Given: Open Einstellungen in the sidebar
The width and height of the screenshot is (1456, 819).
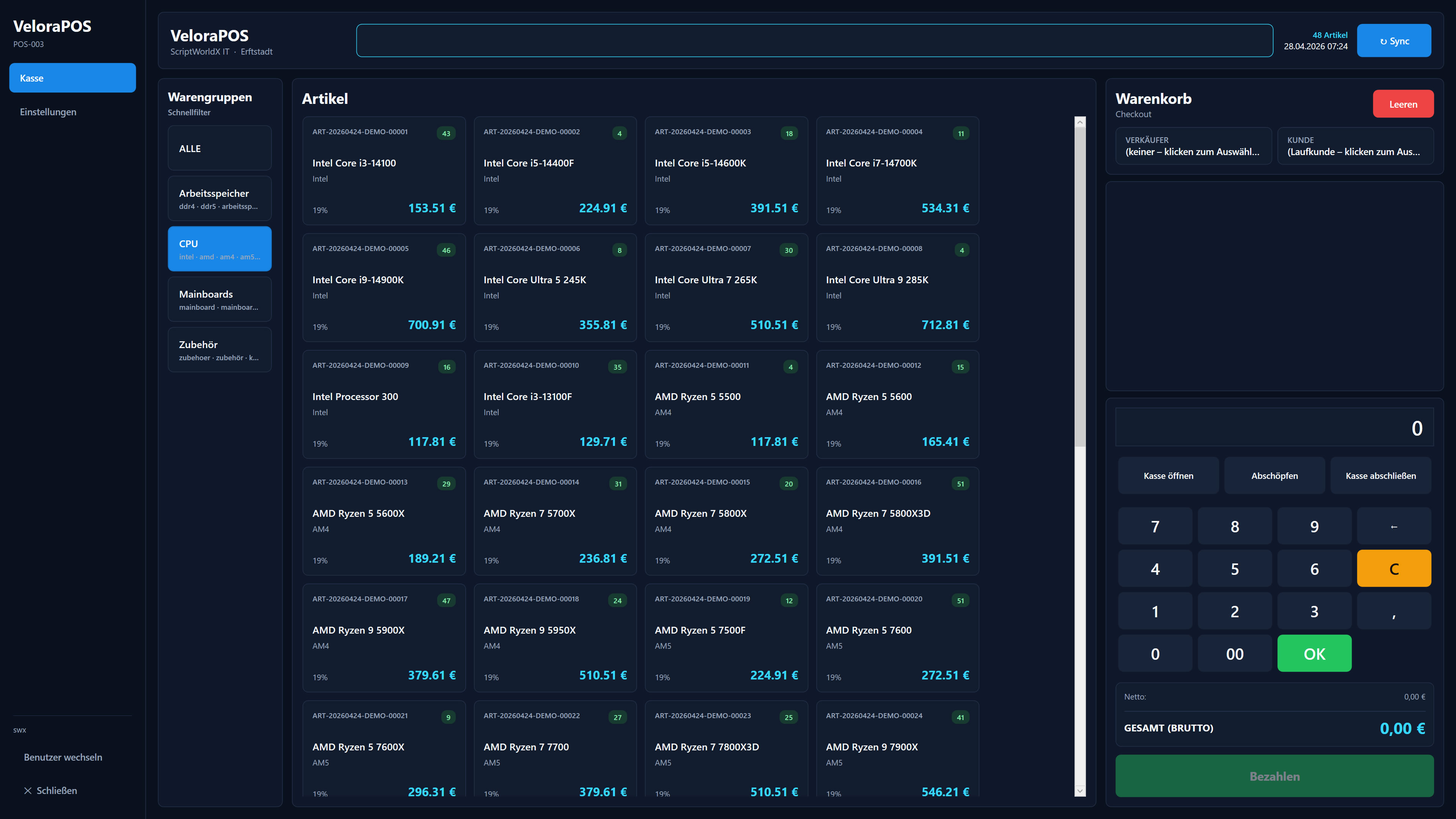Looking at the screenshot, I should click(x=72, y=112).
